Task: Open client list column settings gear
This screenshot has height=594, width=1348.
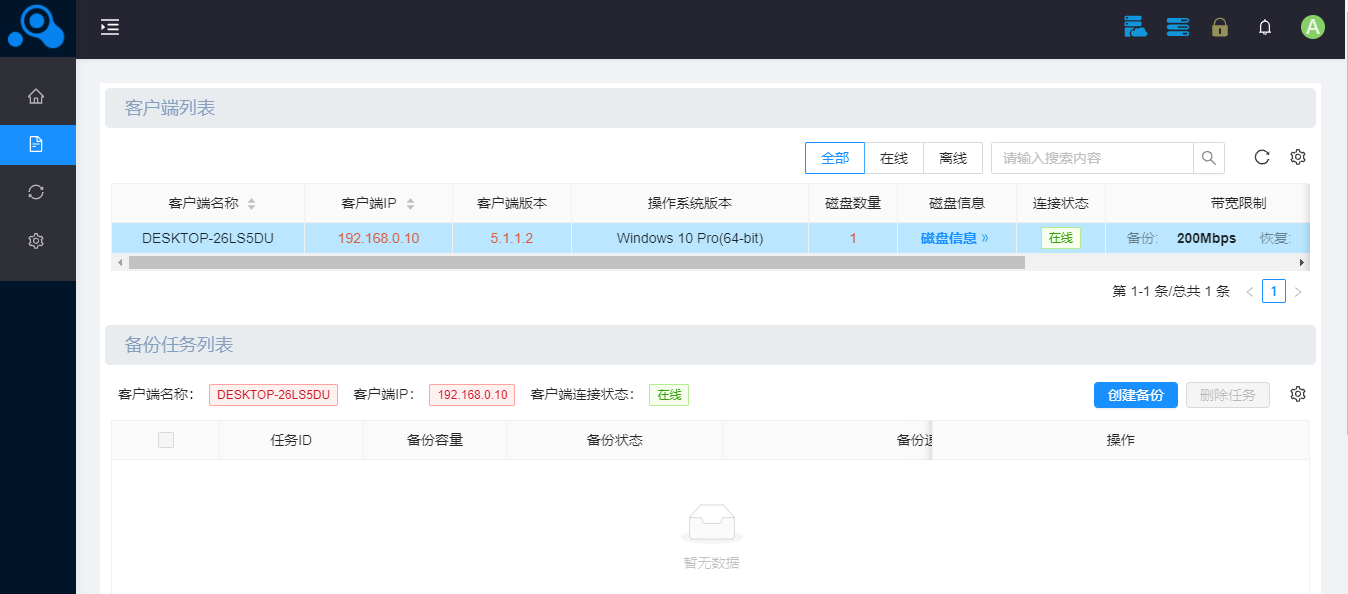Action: point(1298,157)
